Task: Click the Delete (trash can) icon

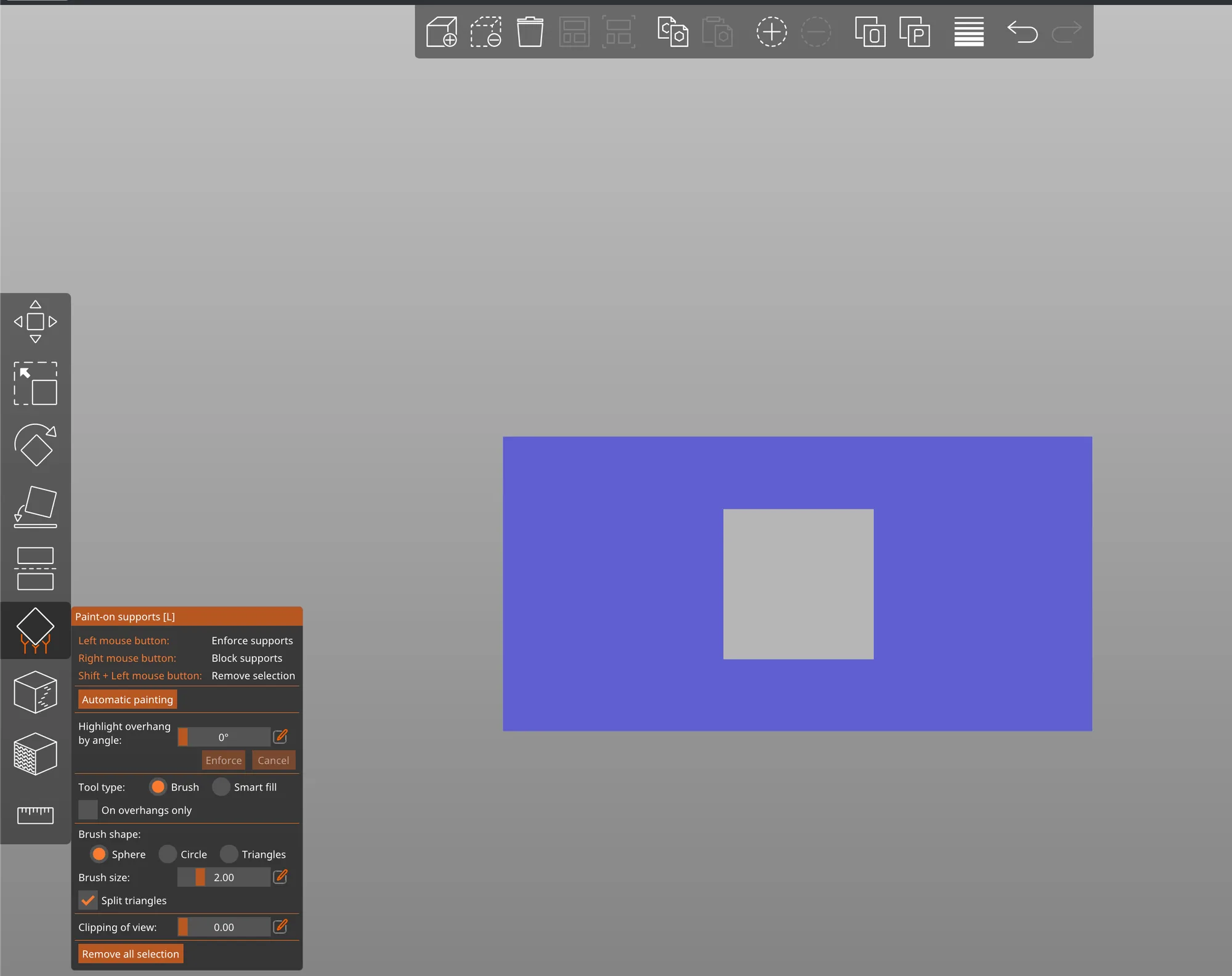Action: (x=530, y=32)
